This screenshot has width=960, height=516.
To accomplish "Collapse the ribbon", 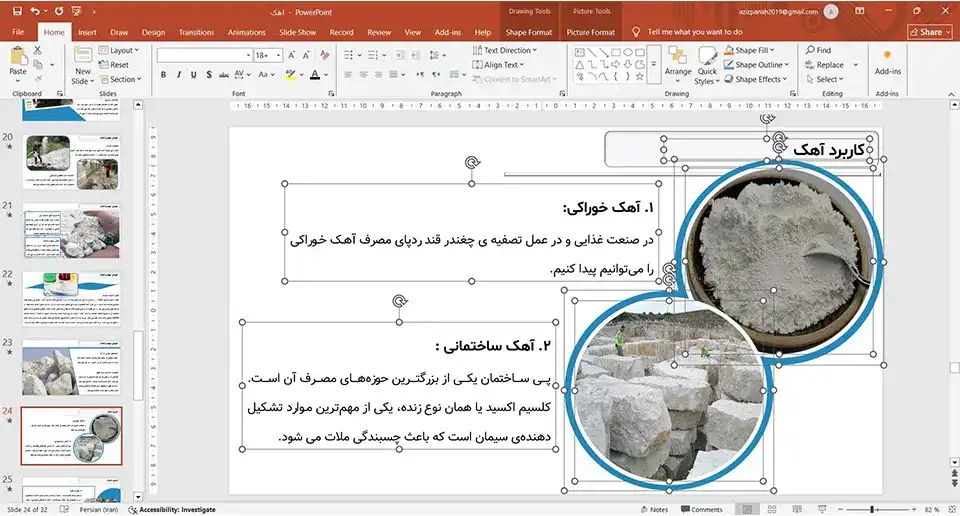I will pyautogui.click(x=951, y=94).
